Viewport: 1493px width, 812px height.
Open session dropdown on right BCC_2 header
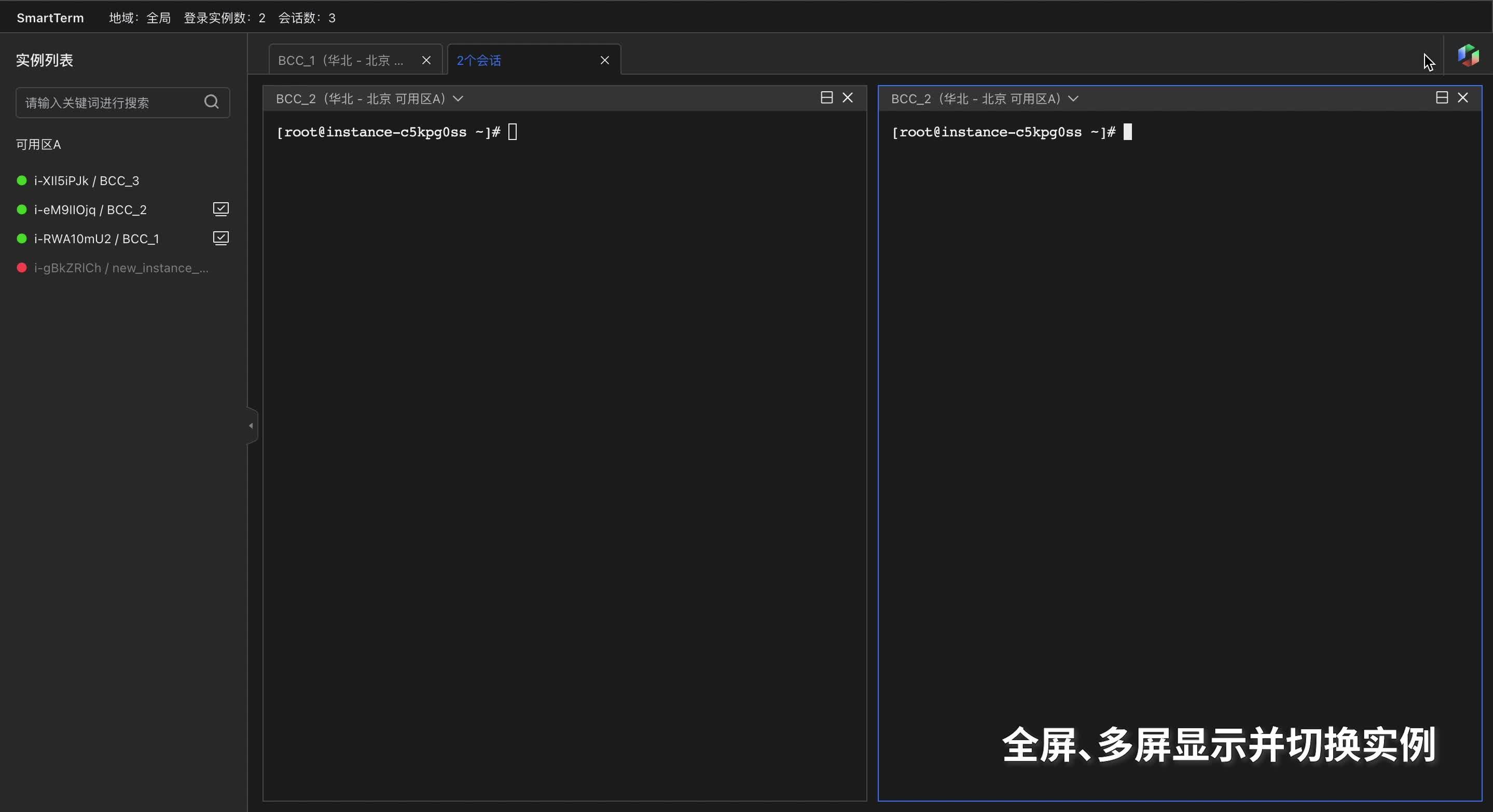1073,99
